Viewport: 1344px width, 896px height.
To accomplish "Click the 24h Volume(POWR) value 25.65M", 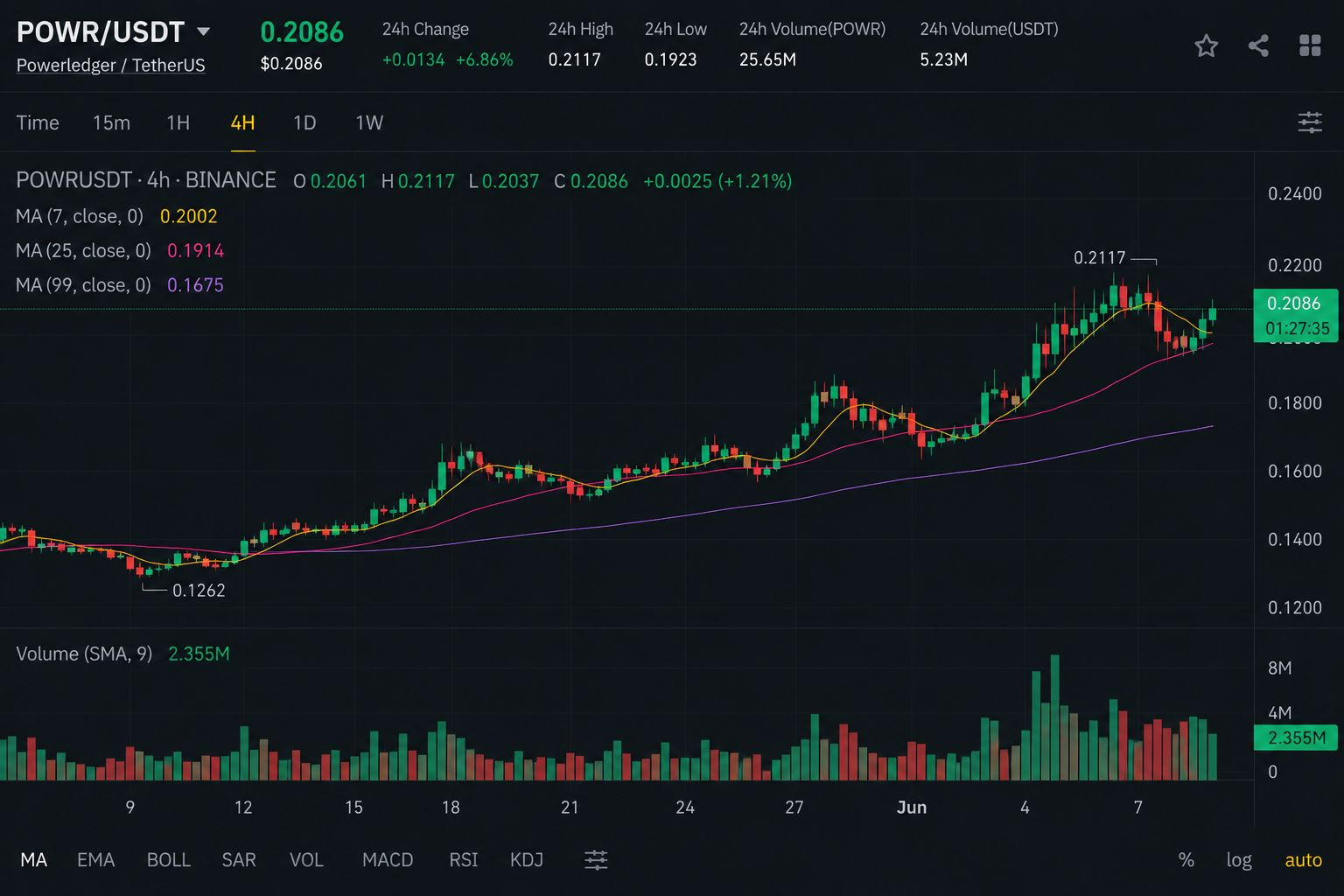I will click(x=767, y=59).
